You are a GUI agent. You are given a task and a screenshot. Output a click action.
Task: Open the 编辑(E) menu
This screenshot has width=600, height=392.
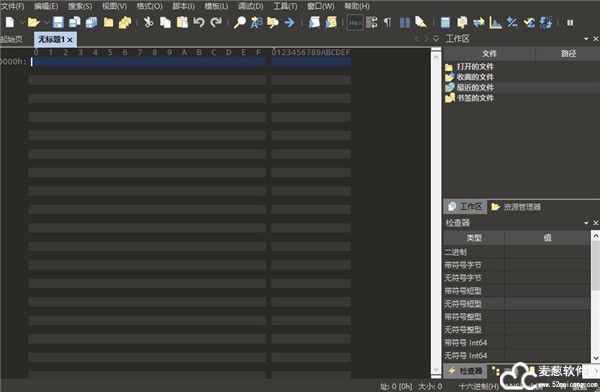46,6
